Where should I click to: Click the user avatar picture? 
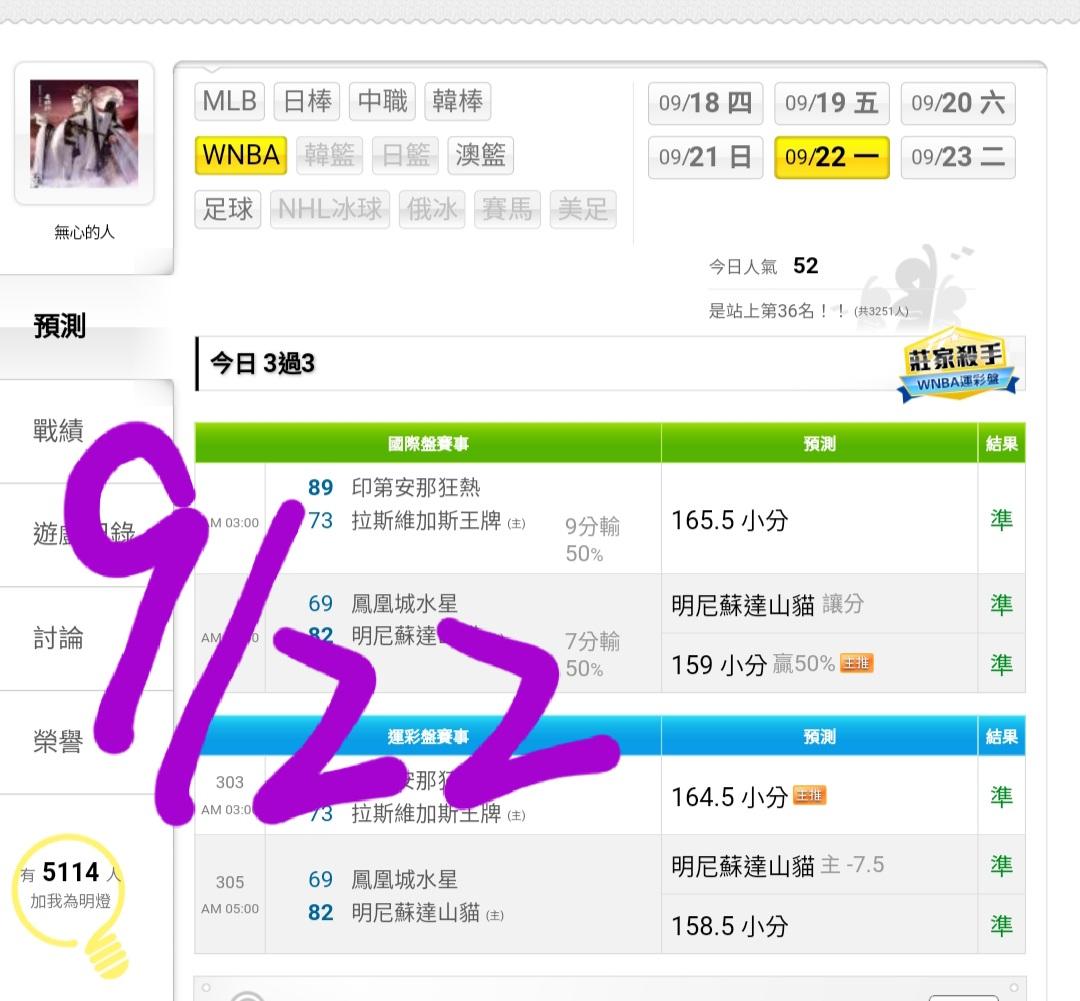[84, 134]
